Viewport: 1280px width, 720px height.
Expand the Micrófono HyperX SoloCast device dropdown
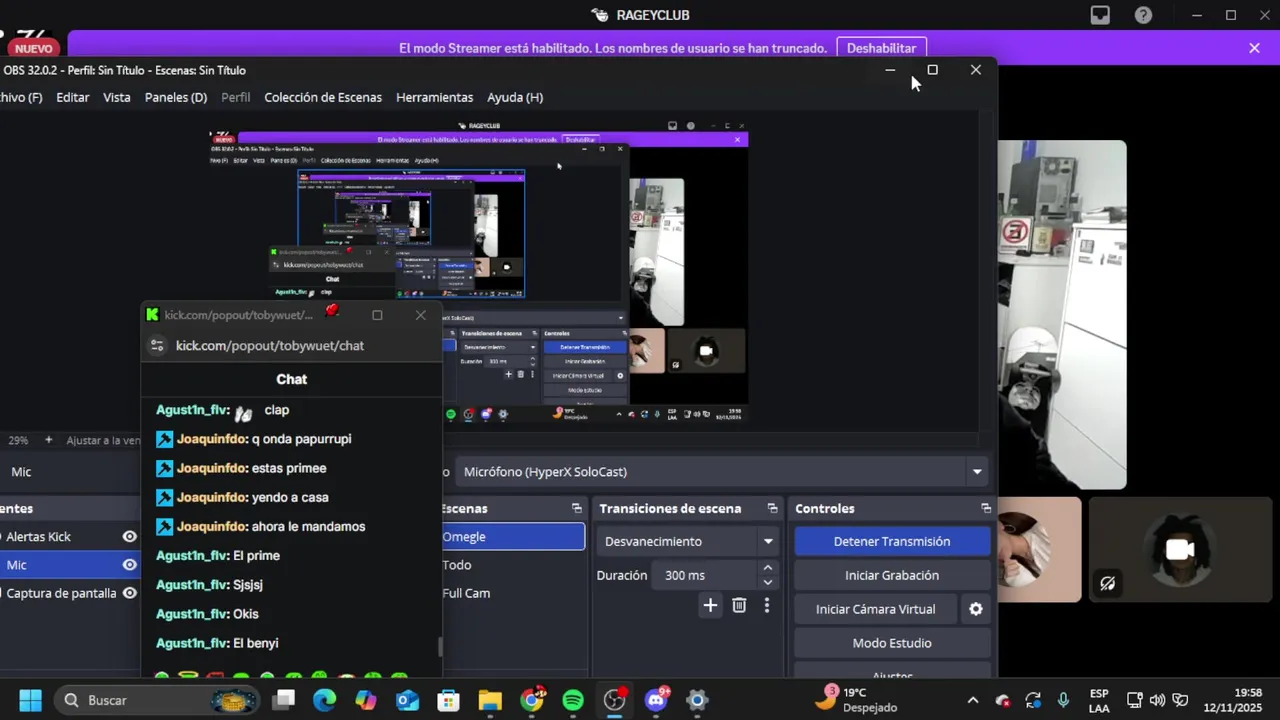(x=977, y=472)
